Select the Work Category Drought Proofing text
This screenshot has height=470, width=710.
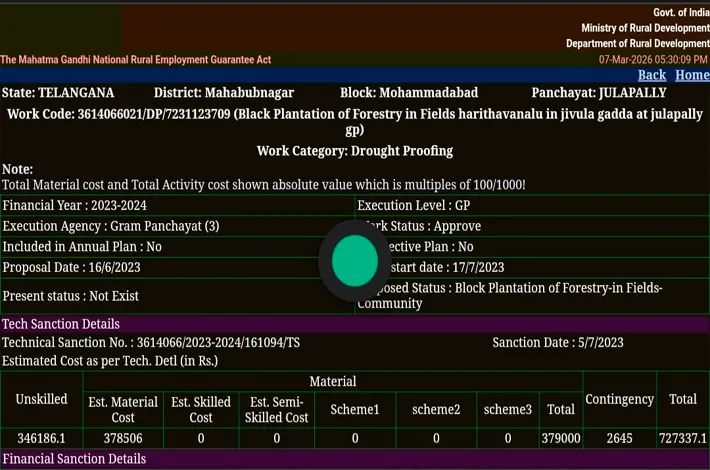coord(354,151)
